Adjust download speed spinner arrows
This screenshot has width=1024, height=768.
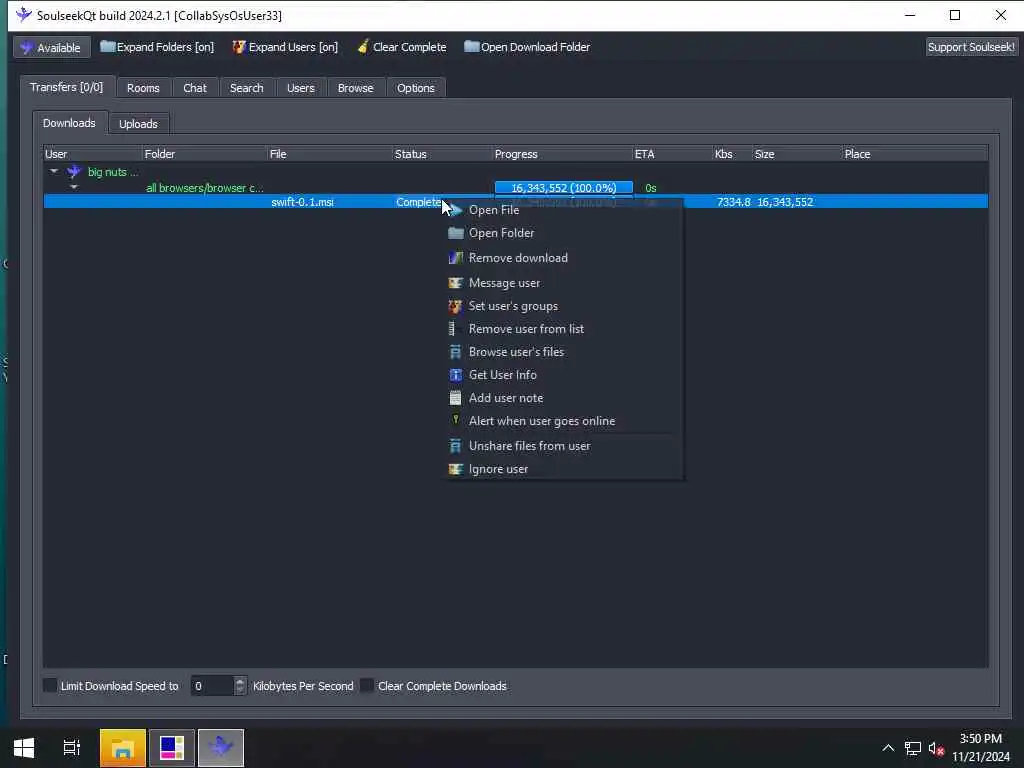(x=240, y=686)
